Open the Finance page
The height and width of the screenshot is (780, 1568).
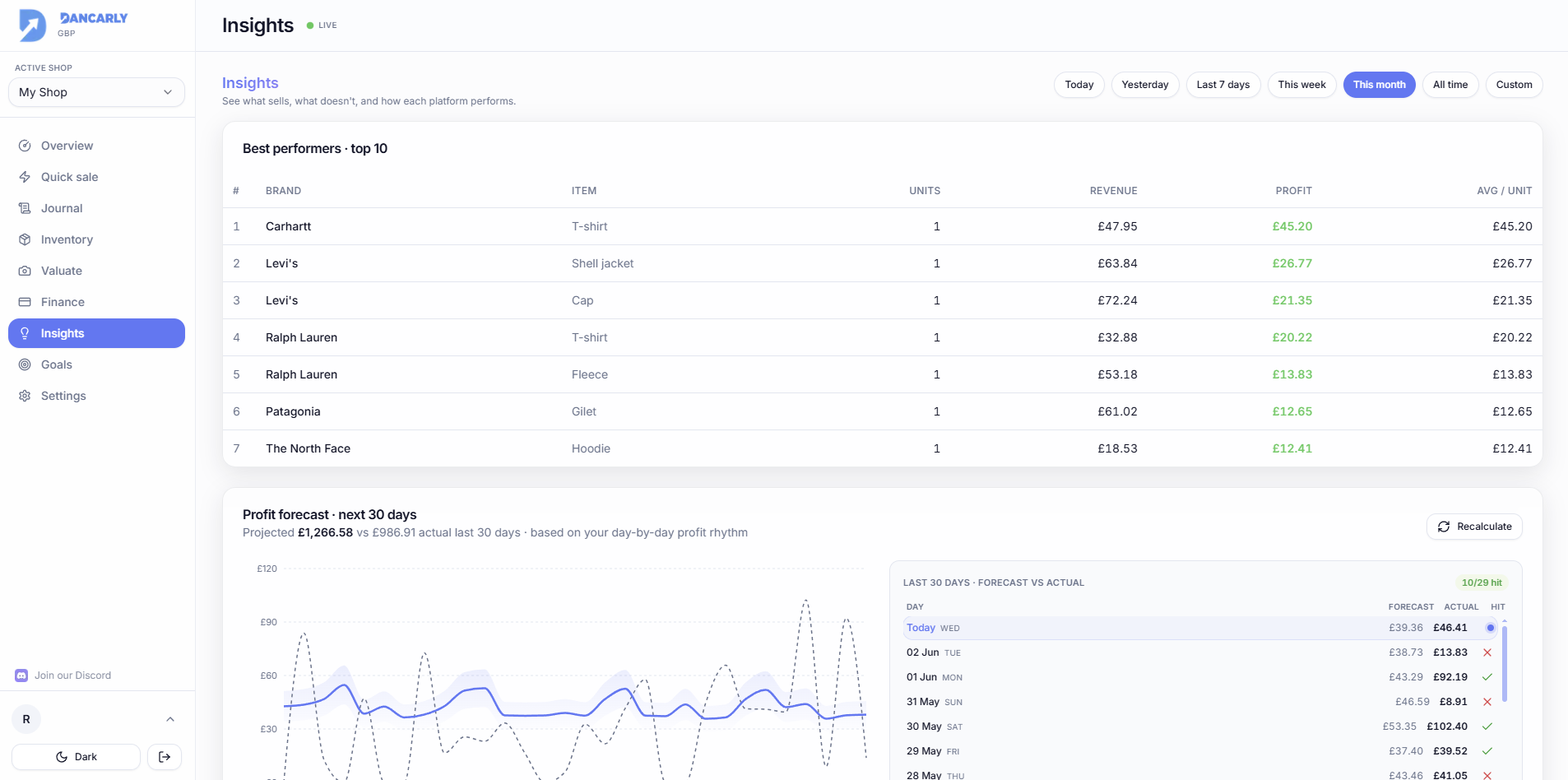(96, 302)
